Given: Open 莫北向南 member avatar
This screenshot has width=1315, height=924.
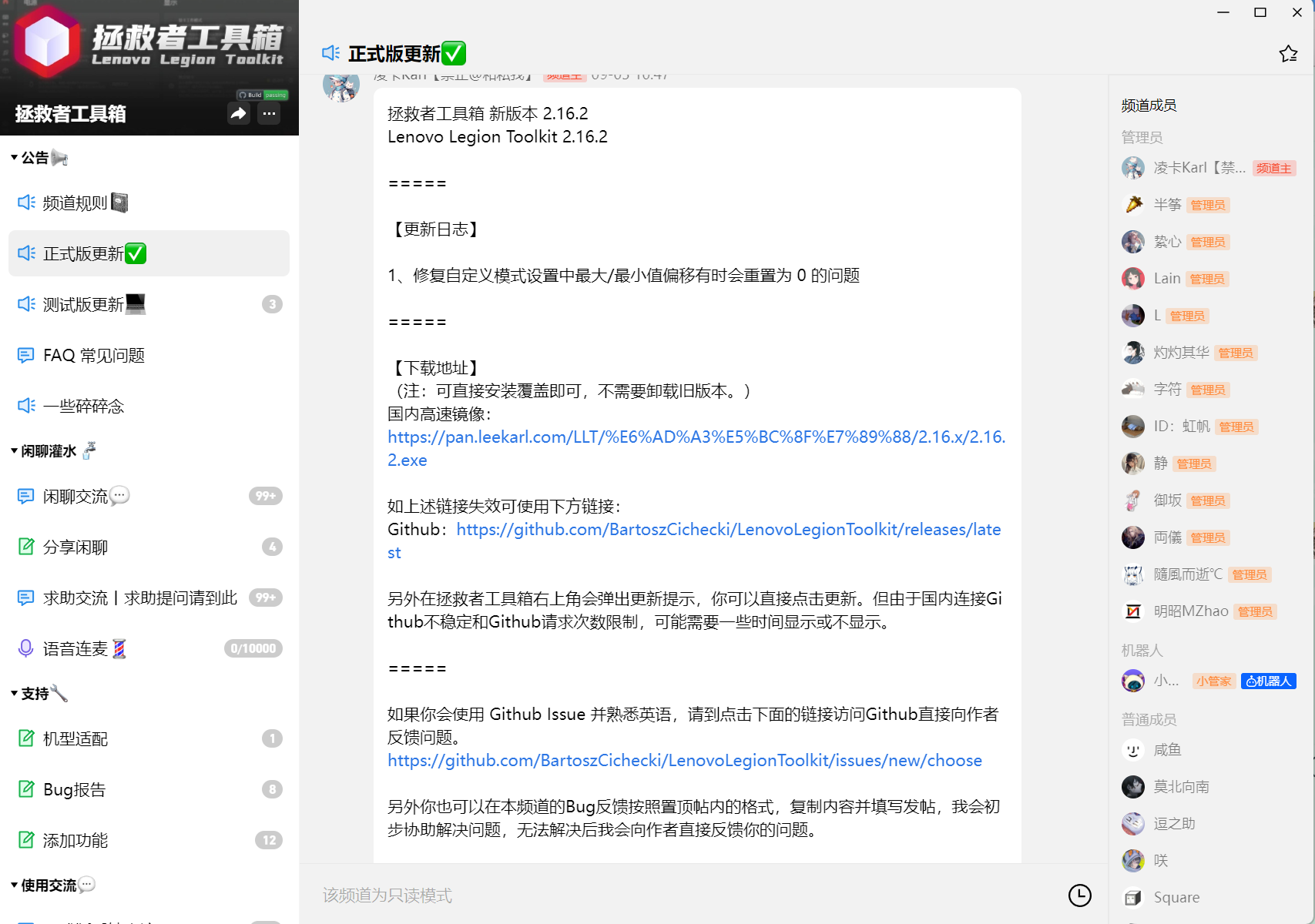Looking at the screenshot, I should tap(1133, 787).
